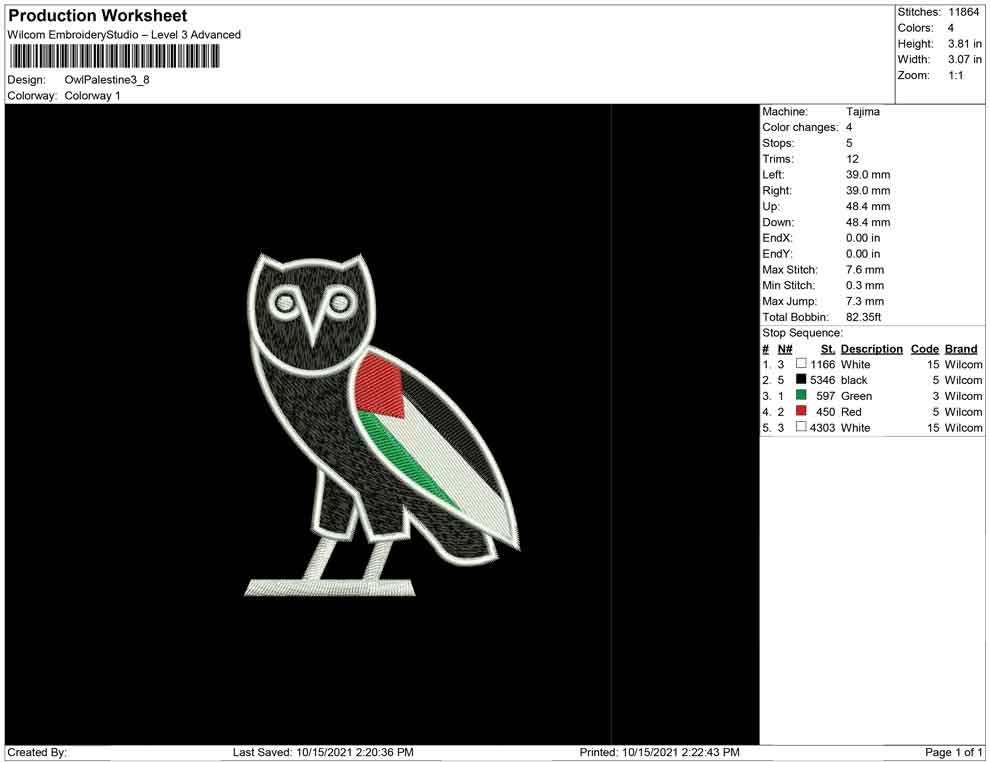Click the black color swatch in stop 2
This screenshot has width=990, height=762.
click(x=801, y=379)
